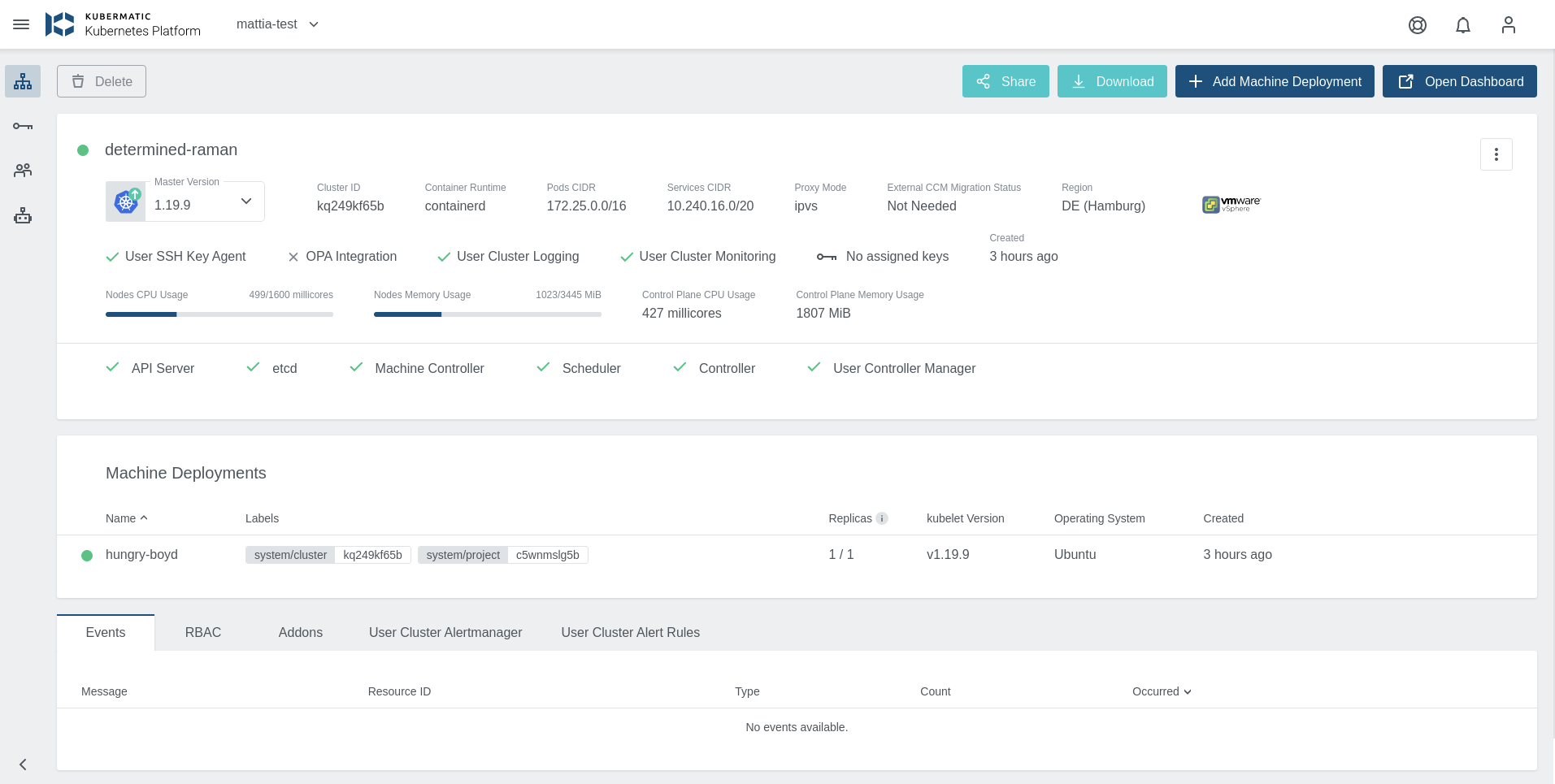Click the Replicas info icon
This screenshot has height=784, width=1555.
[x=882, y=518]
